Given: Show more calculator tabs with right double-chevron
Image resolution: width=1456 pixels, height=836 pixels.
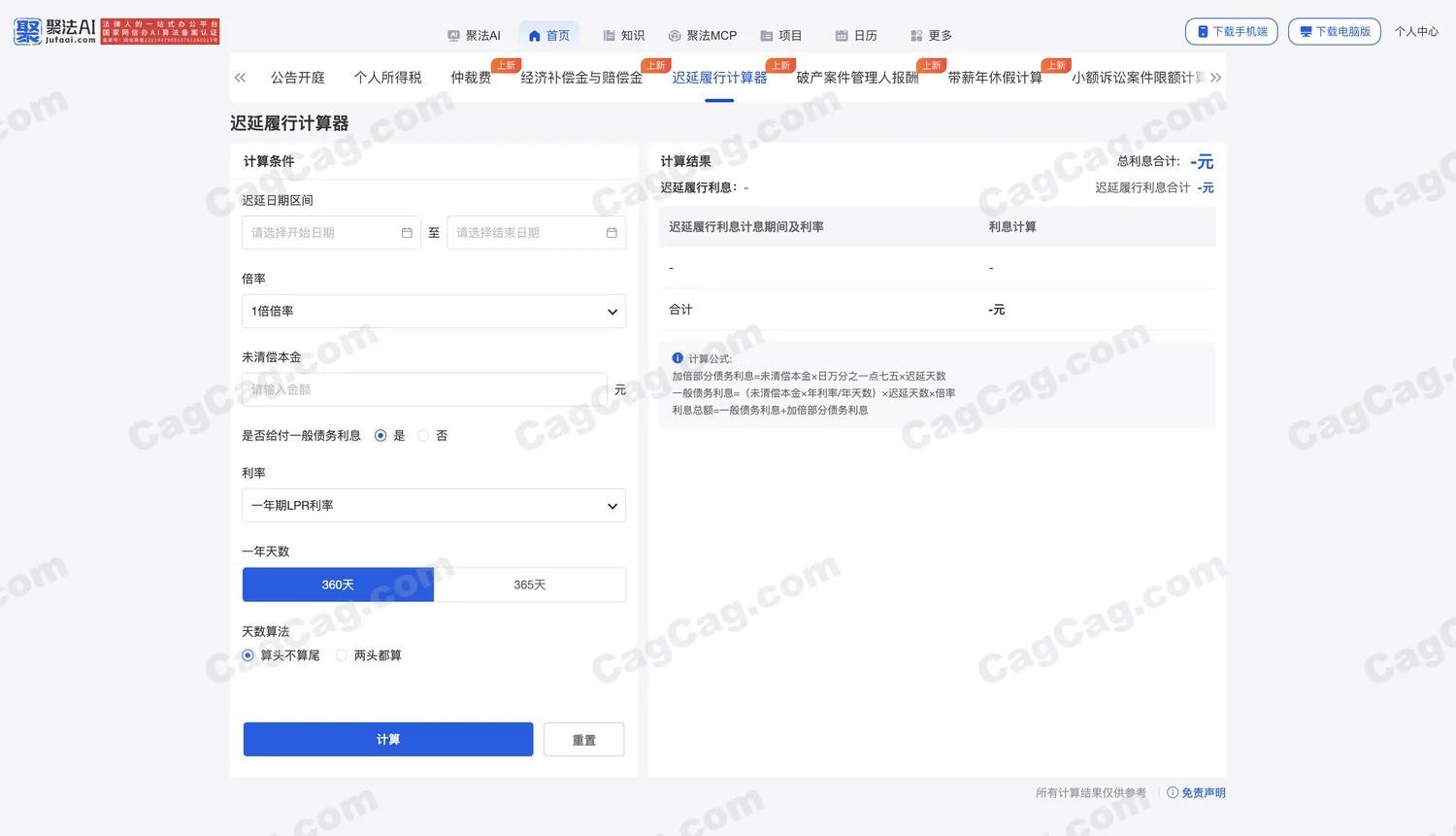Looking at the screenshot, I should tap(1215, 78).
